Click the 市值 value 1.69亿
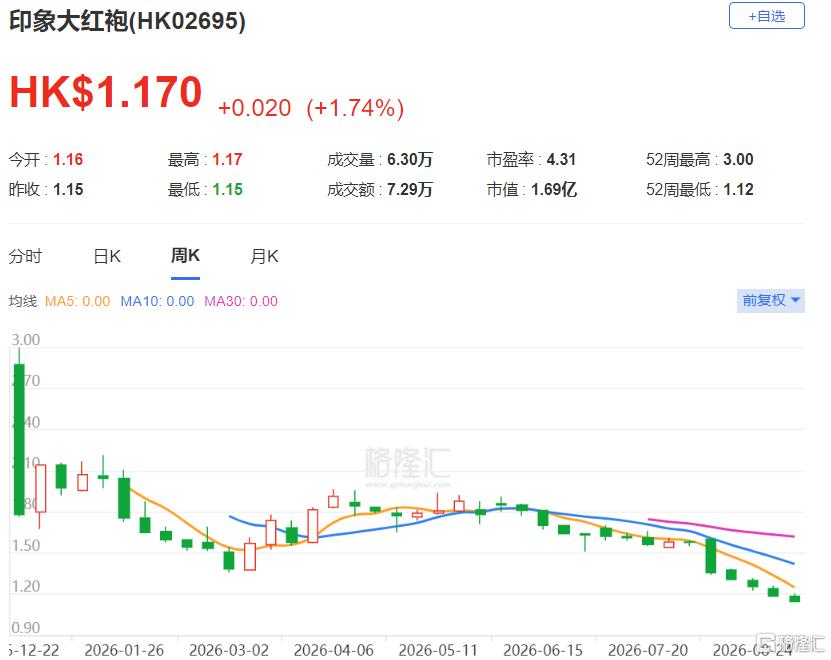This screenshot has height=660, width=831. [x=554, y=189]
